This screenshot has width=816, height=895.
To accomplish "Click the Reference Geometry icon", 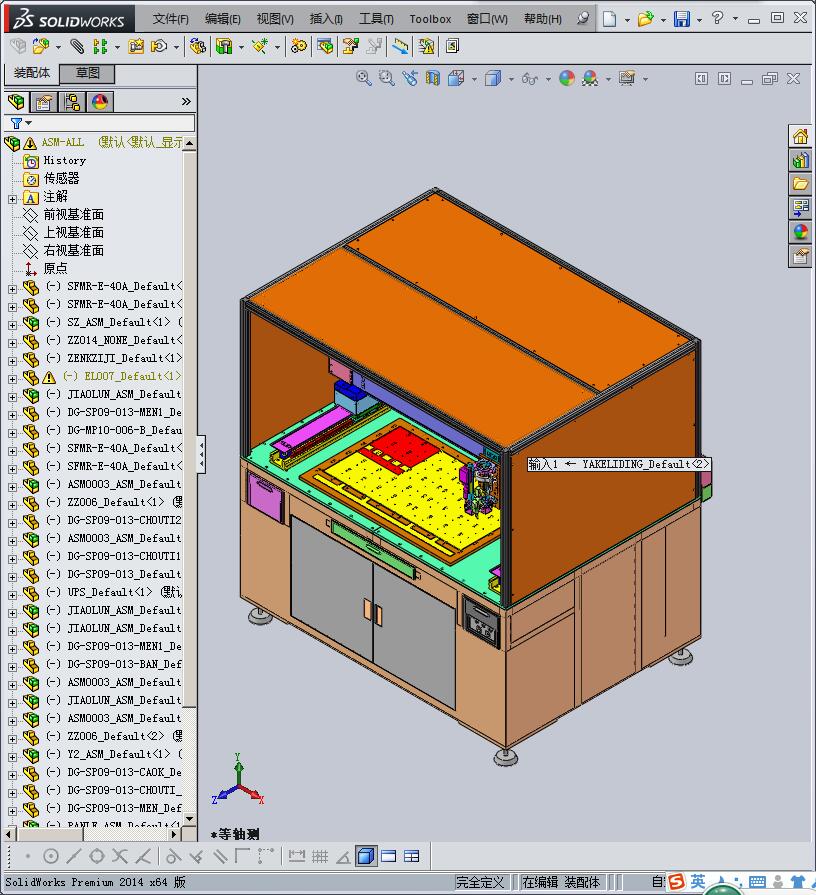I will 260,46.
